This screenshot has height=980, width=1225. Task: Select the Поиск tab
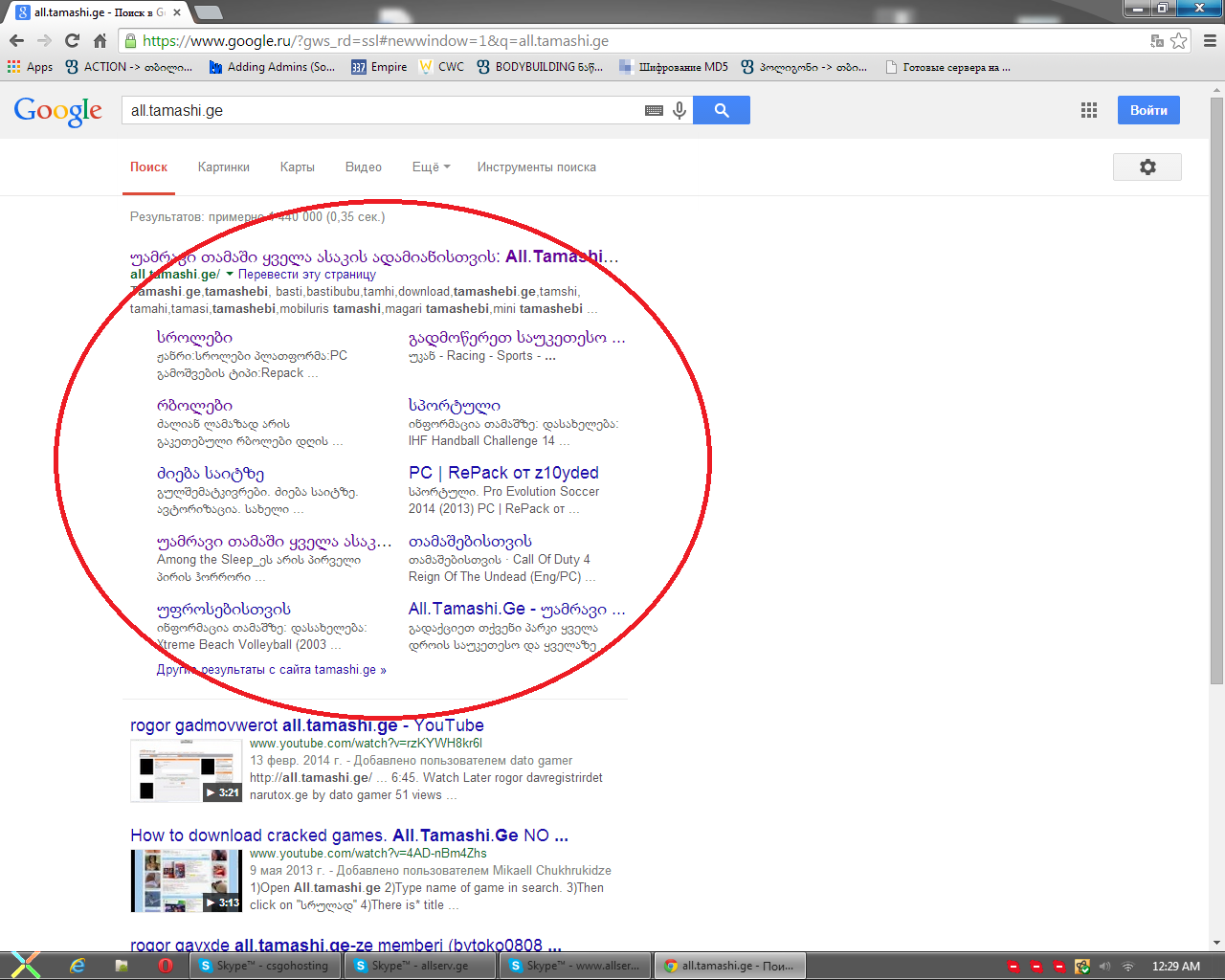tap(149, 167)
